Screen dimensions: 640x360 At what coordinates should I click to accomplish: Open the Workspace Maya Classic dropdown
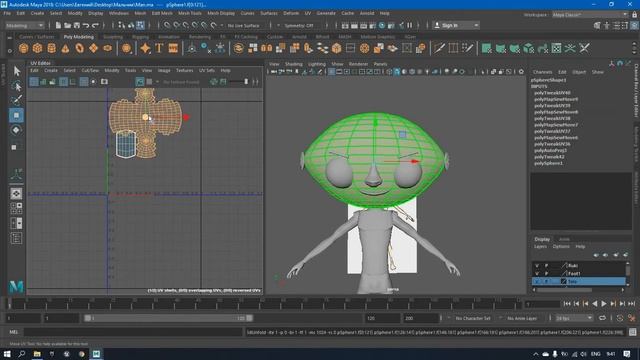pyautogui.click(x=590, y=15)
